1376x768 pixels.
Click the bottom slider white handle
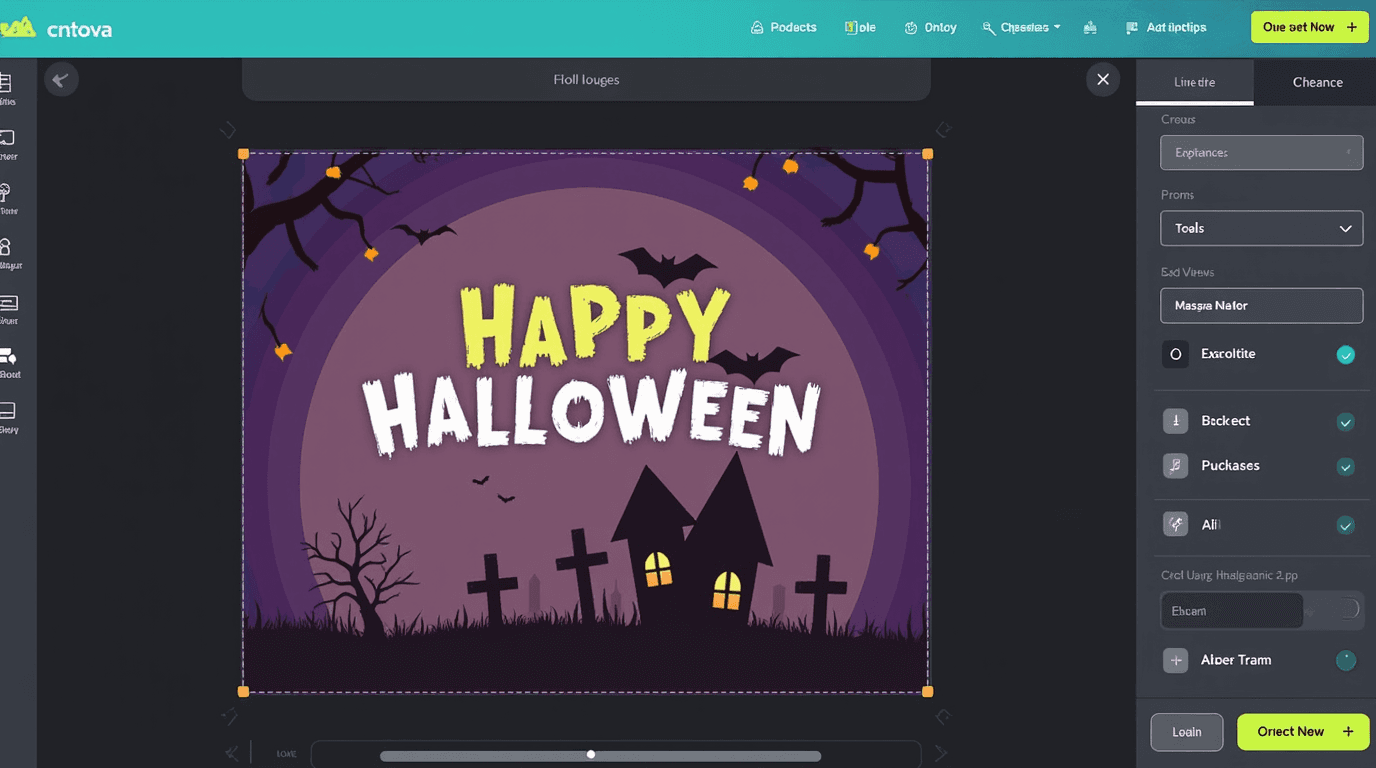(591, 755)
